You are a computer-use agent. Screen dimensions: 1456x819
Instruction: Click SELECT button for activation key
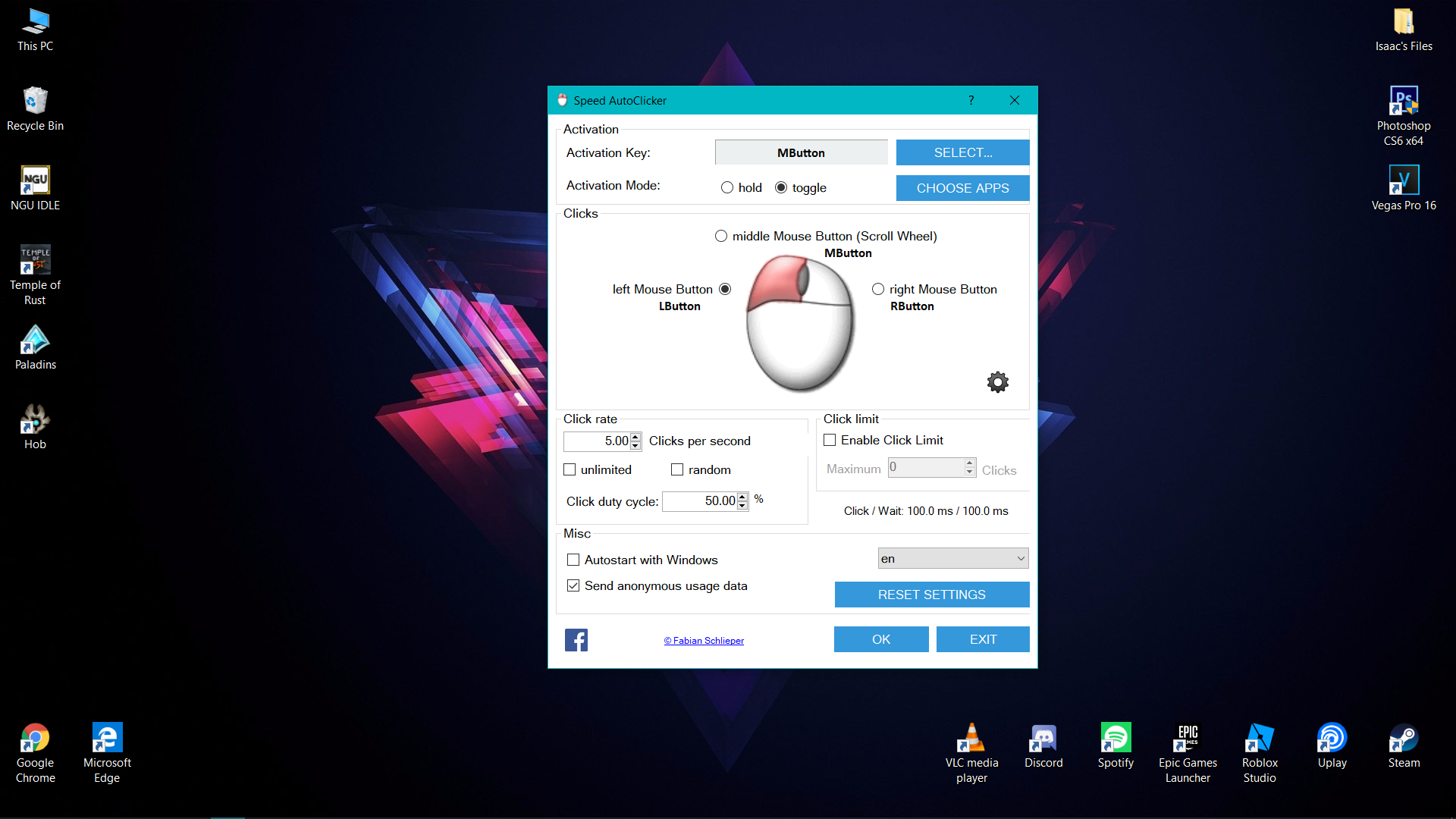click(x=962, y=152)
